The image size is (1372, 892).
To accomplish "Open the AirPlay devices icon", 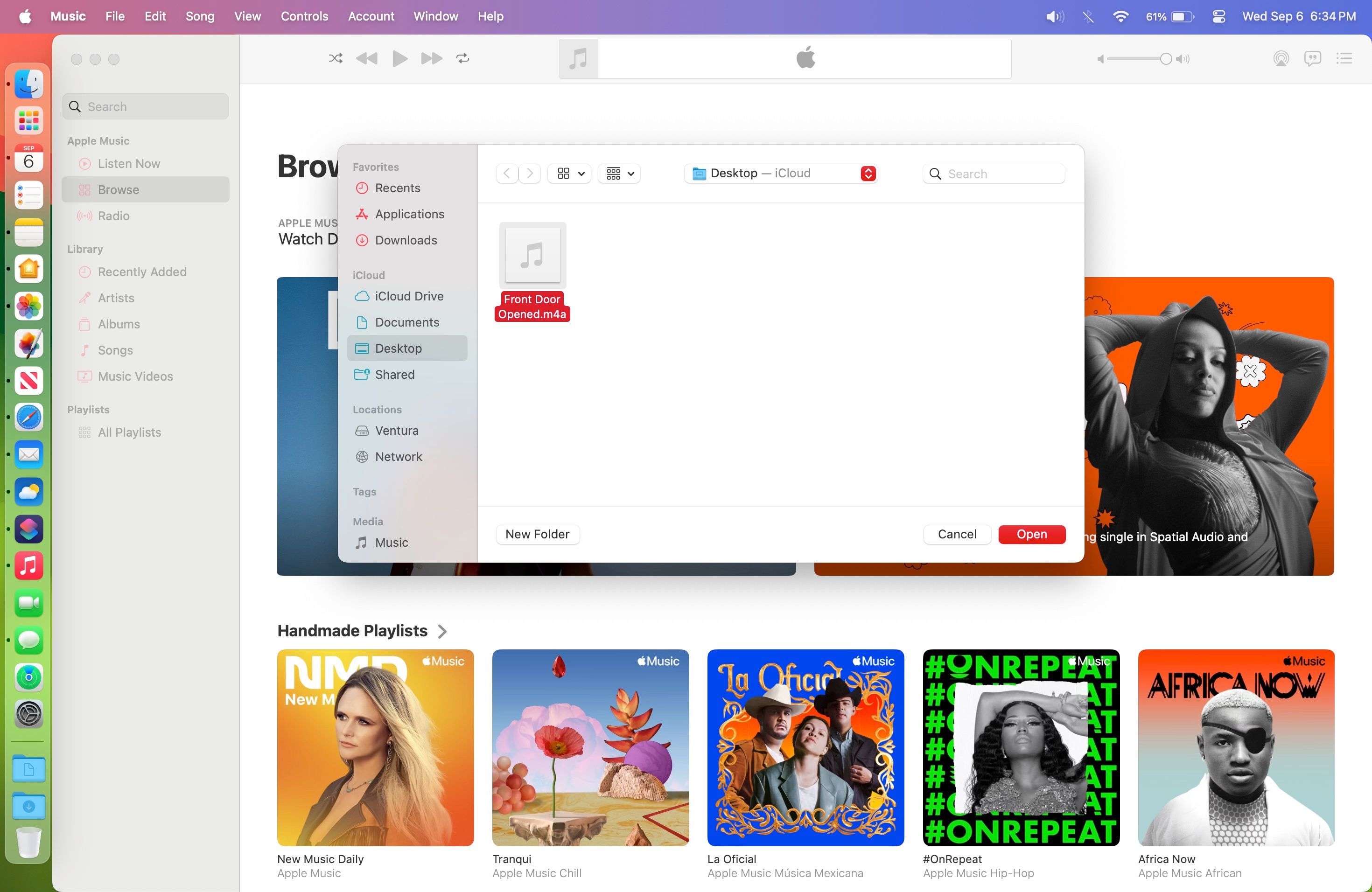I will click(1281, 58).
